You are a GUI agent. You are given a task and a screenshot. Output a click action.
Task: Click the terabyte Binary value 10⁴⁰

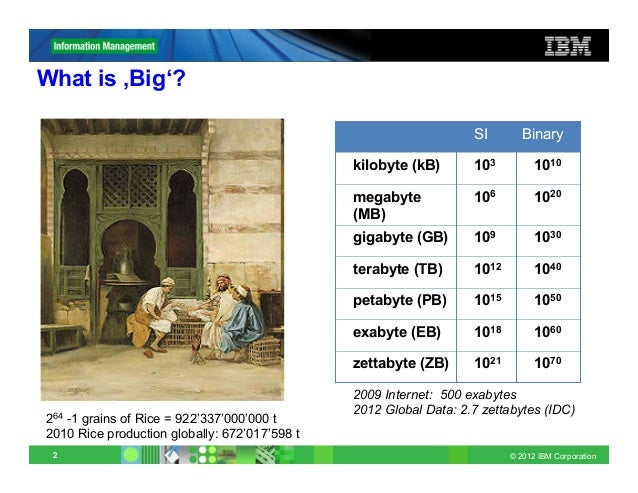[x=548, y=268]
